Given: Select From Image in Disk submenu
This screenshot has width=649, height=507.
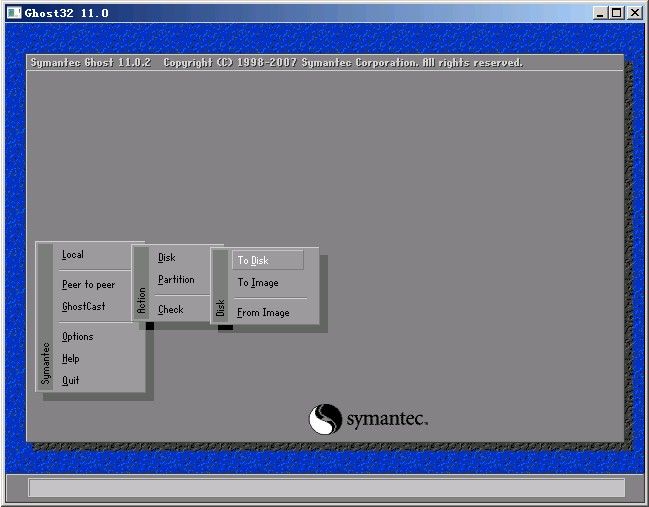Looking at the screenshot, I should (263, 313).
